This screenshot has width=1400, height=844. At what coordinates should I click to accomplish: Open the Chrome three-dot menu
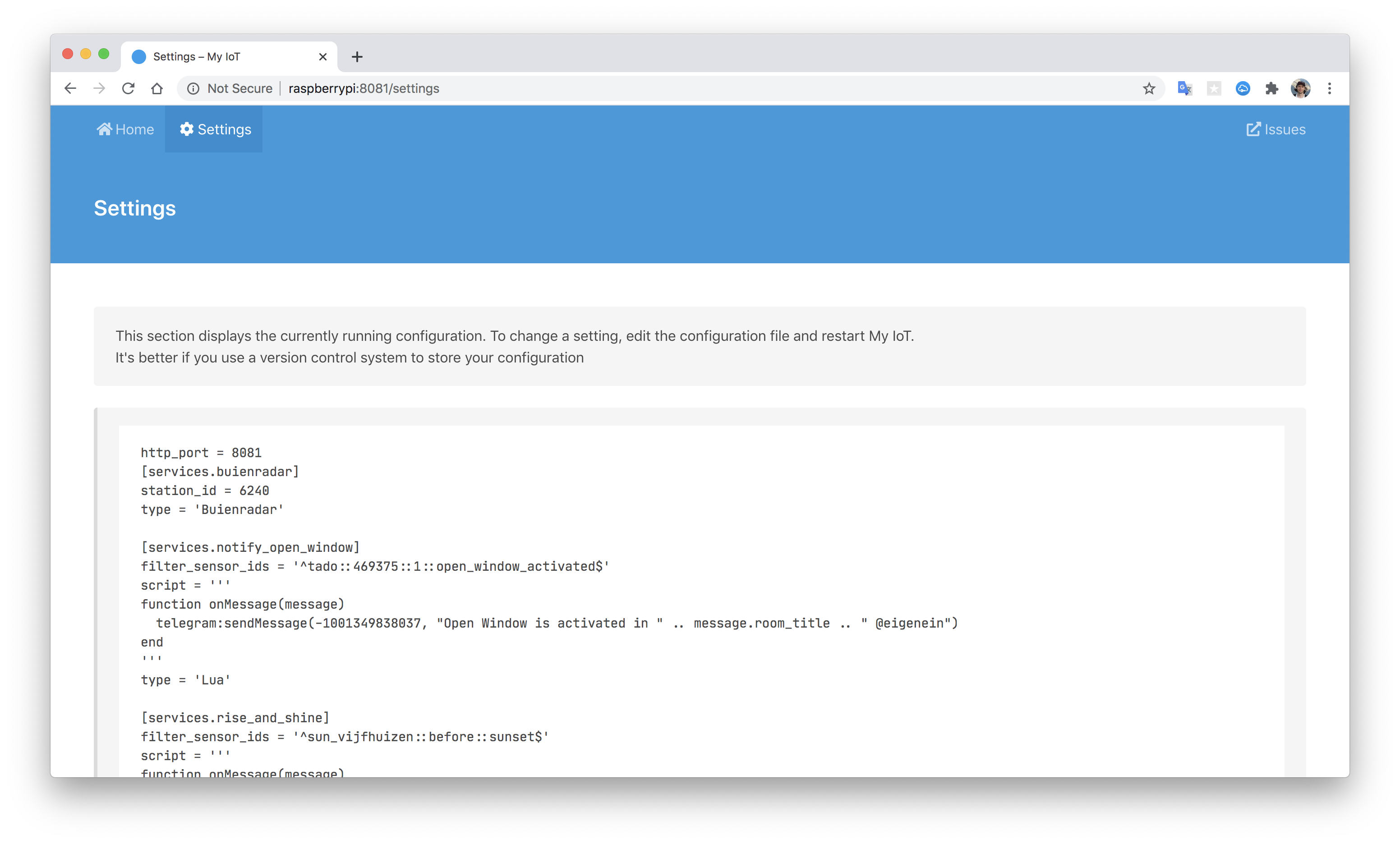click(1330, 89)
